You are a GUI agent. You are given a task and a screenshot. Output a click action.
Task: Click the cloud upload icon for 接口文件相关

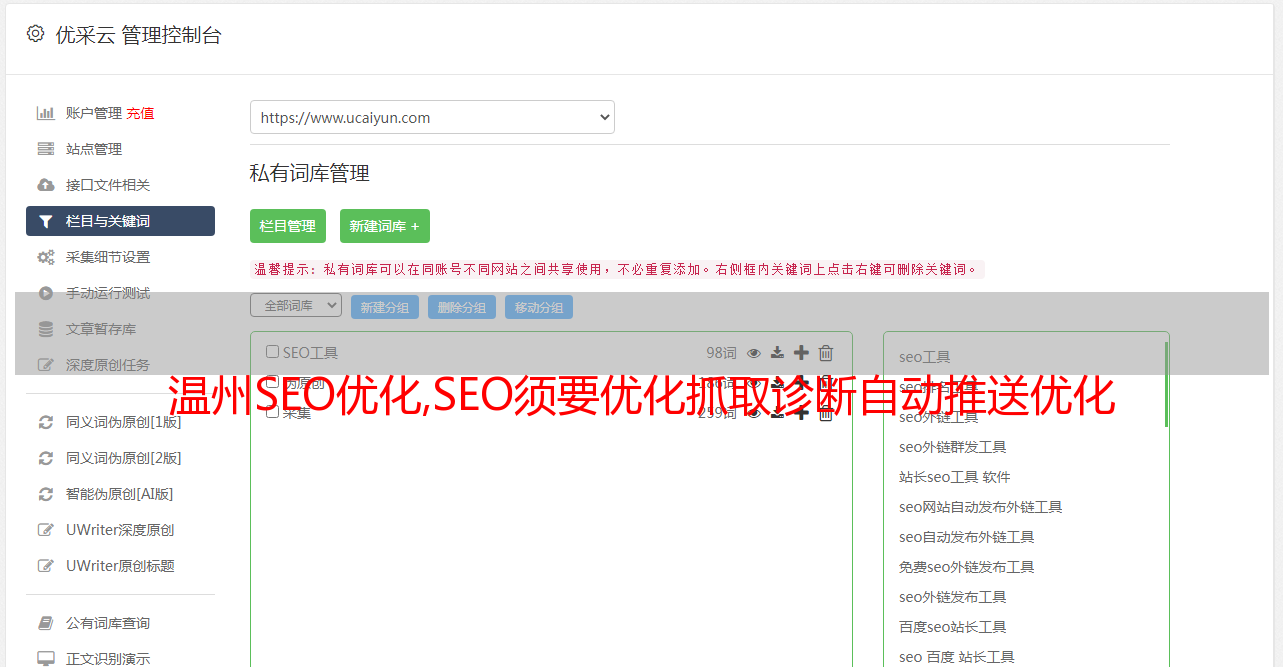point(45,185)
